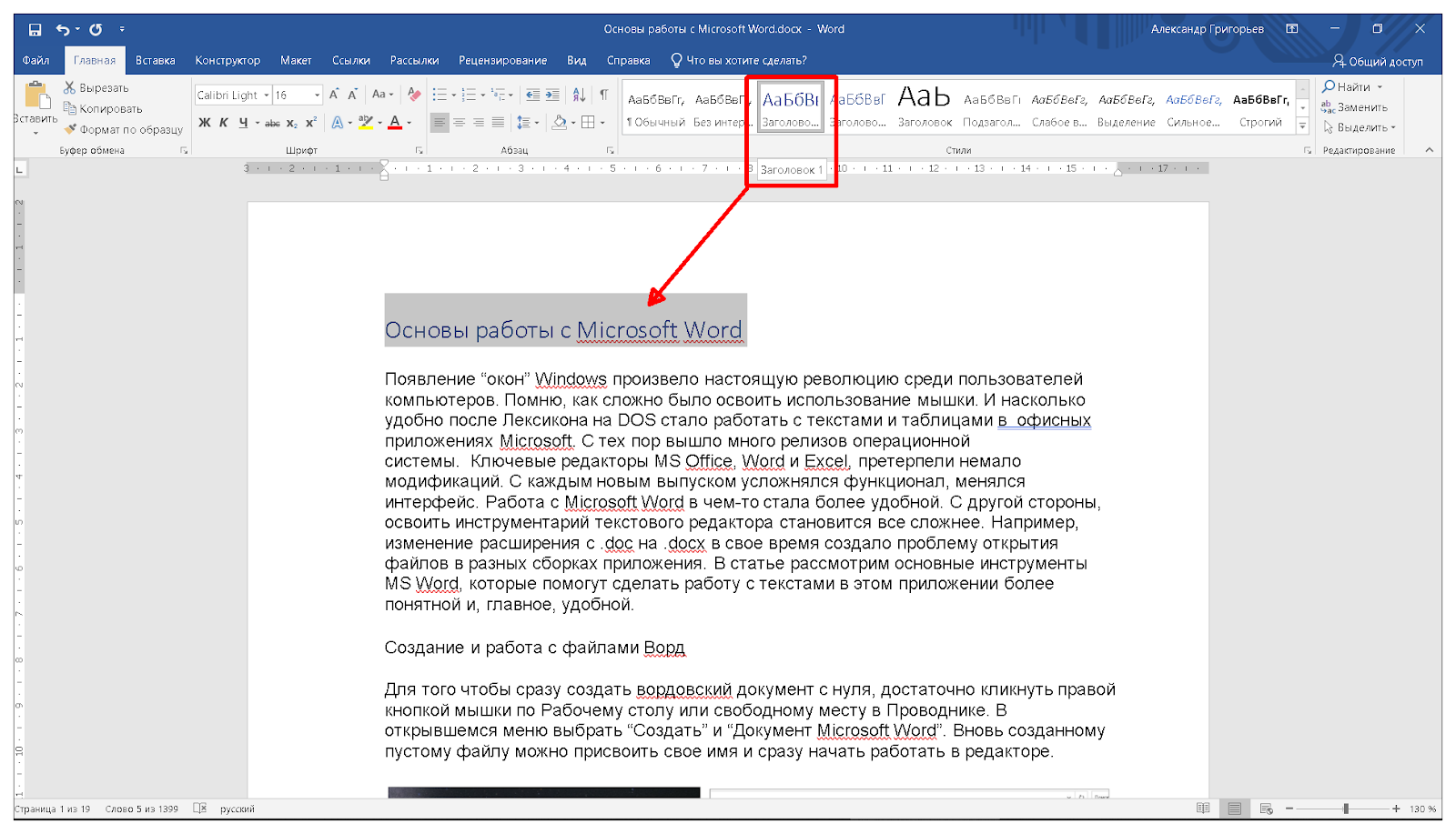Apply the Normal (Обычный) style
The height and width of the screenshot is (834, 1456).
(655, 108)
